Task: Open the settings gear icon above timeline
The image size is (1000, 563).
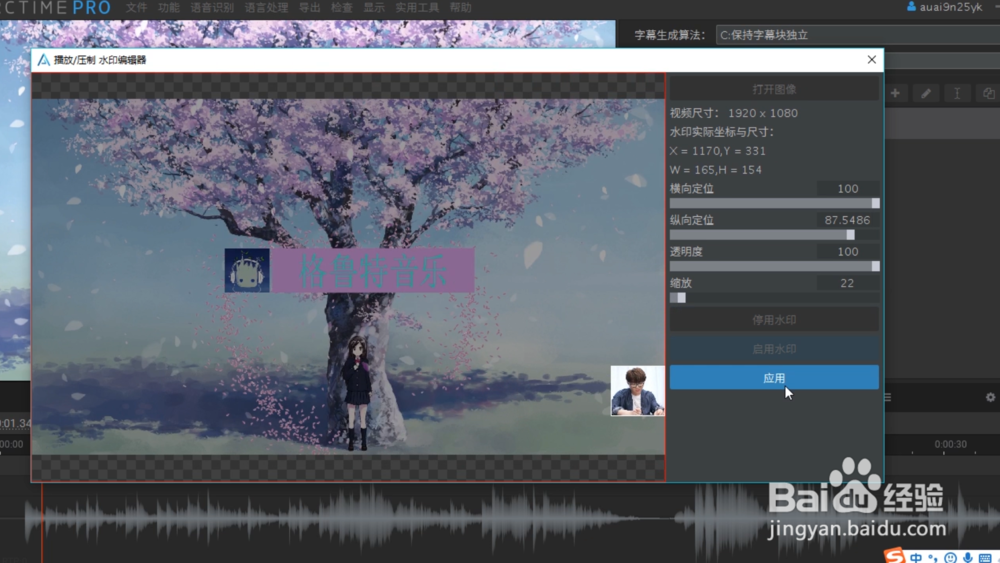Action: click(990, 397)
